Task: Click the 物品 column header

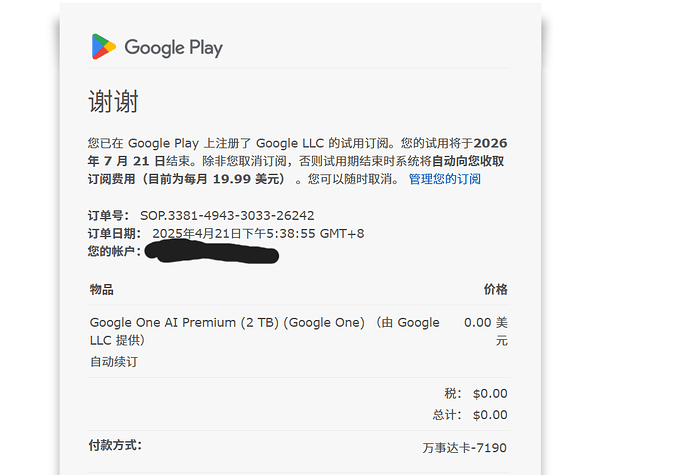Action: click(102, 290)
